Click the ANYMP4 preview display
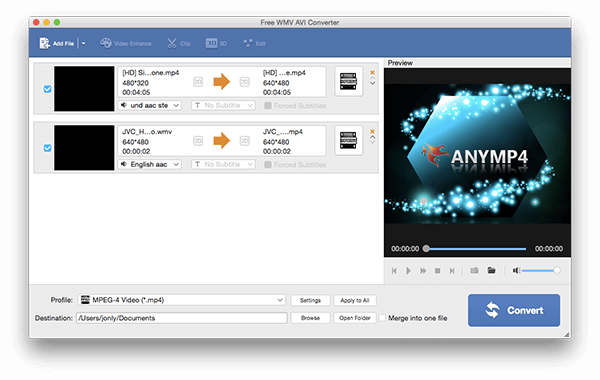600x380 pixels. (x=477, y=154)
